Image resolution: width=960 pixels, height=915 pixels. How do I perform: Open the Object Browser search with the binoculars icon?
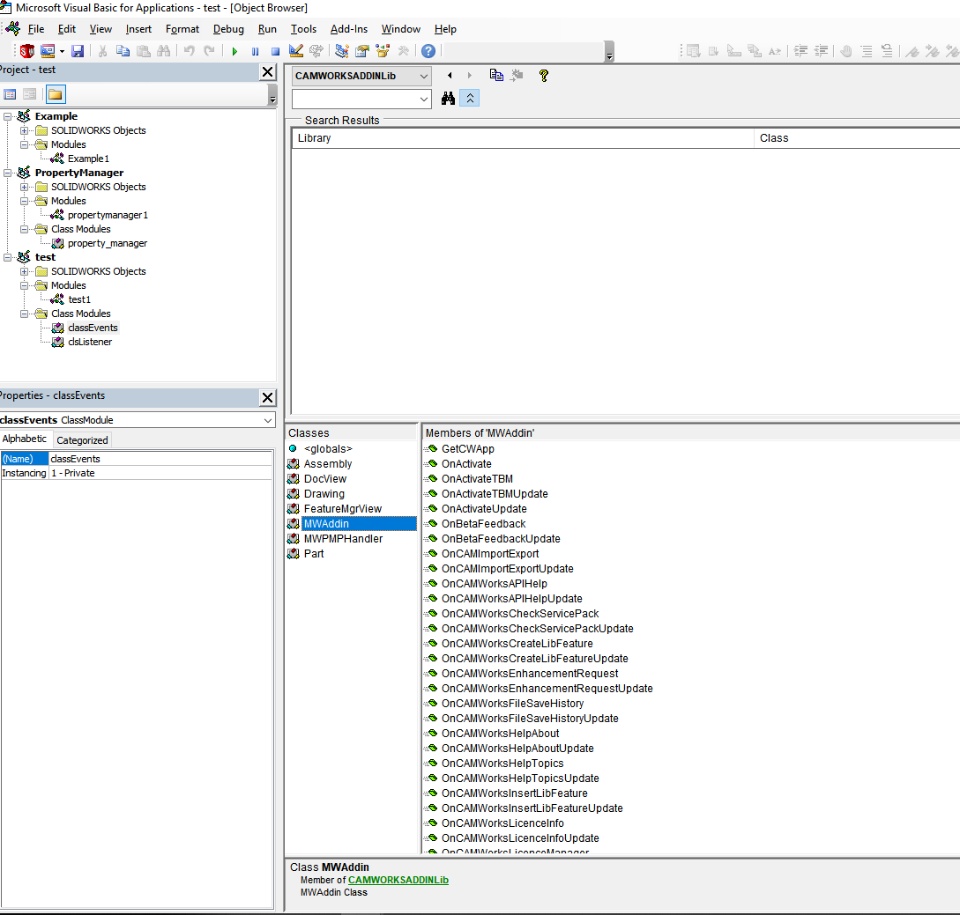tap(448, 98)
